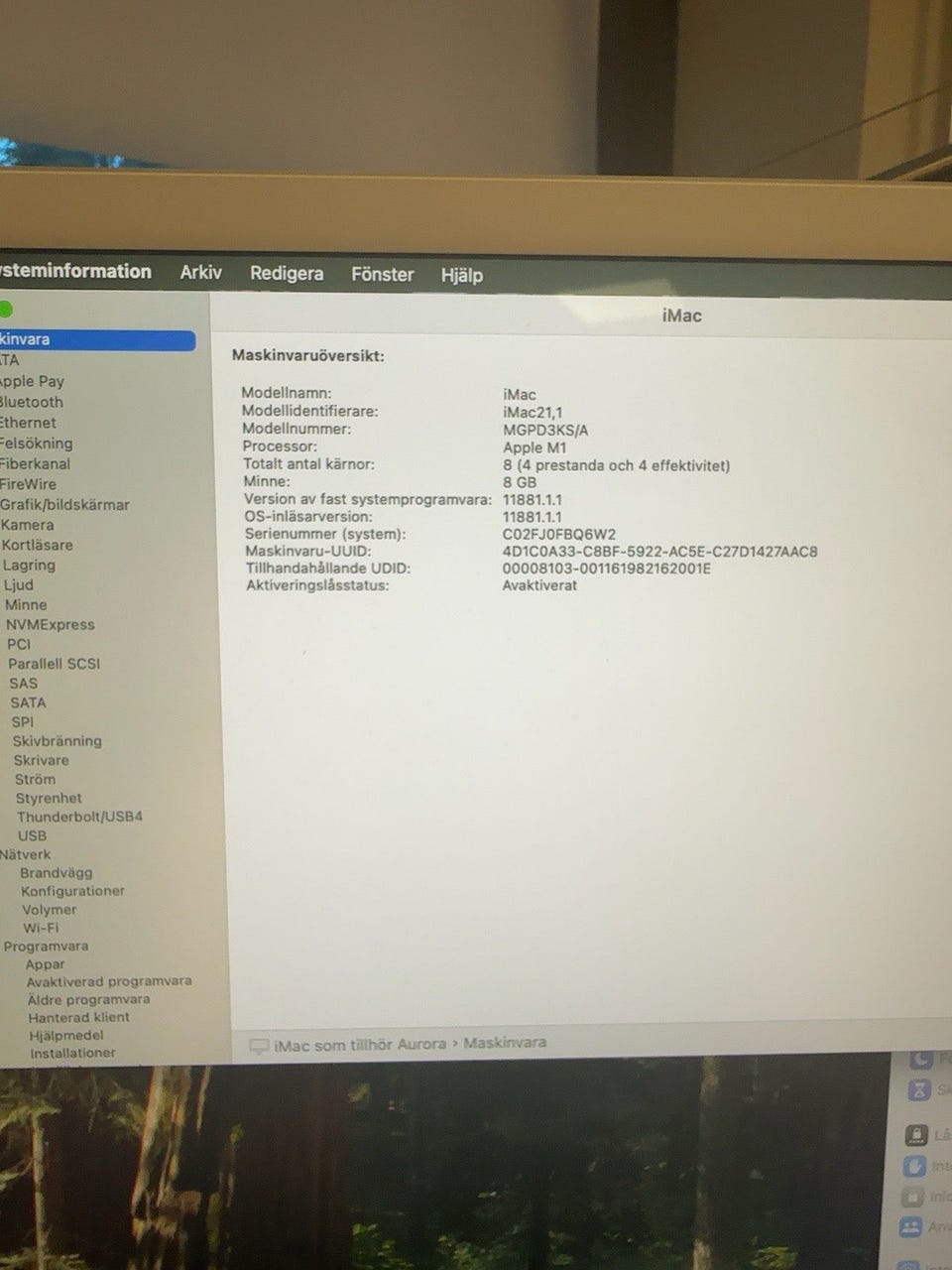Image resolution: width=952 pixels, height=1270 pixels.
Task: Select FireWire in sidebar
Action: pos(28,484)
